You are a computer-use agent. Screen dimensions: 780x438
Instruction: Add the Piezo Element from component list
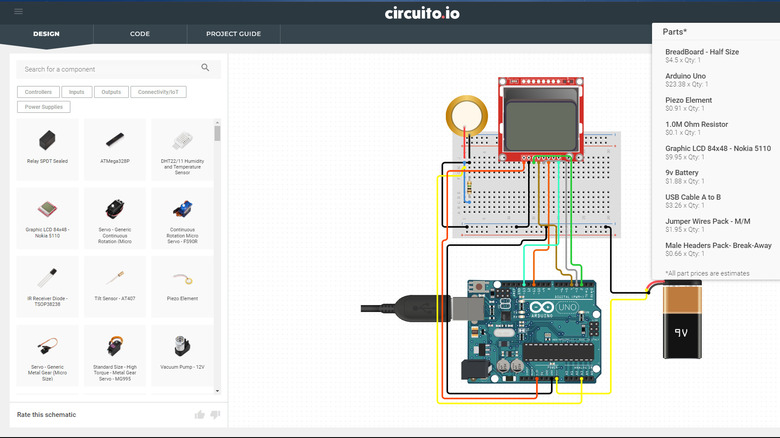[x=181, y=286]
